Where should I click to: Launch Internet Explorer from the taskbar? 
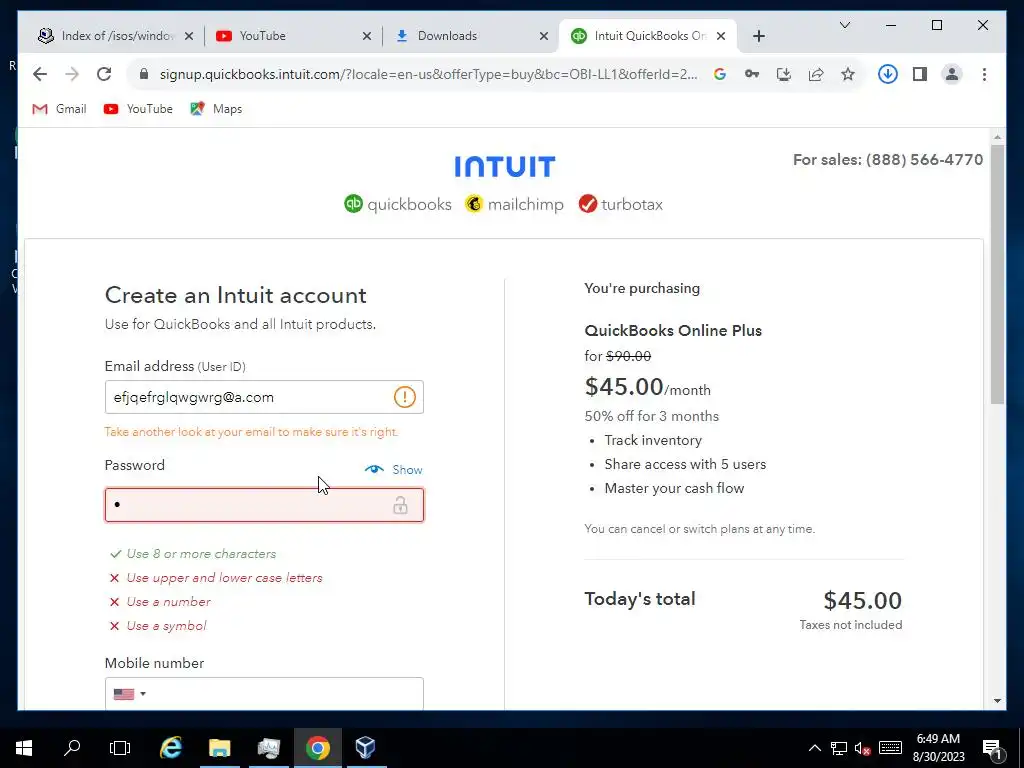(171, 748)
